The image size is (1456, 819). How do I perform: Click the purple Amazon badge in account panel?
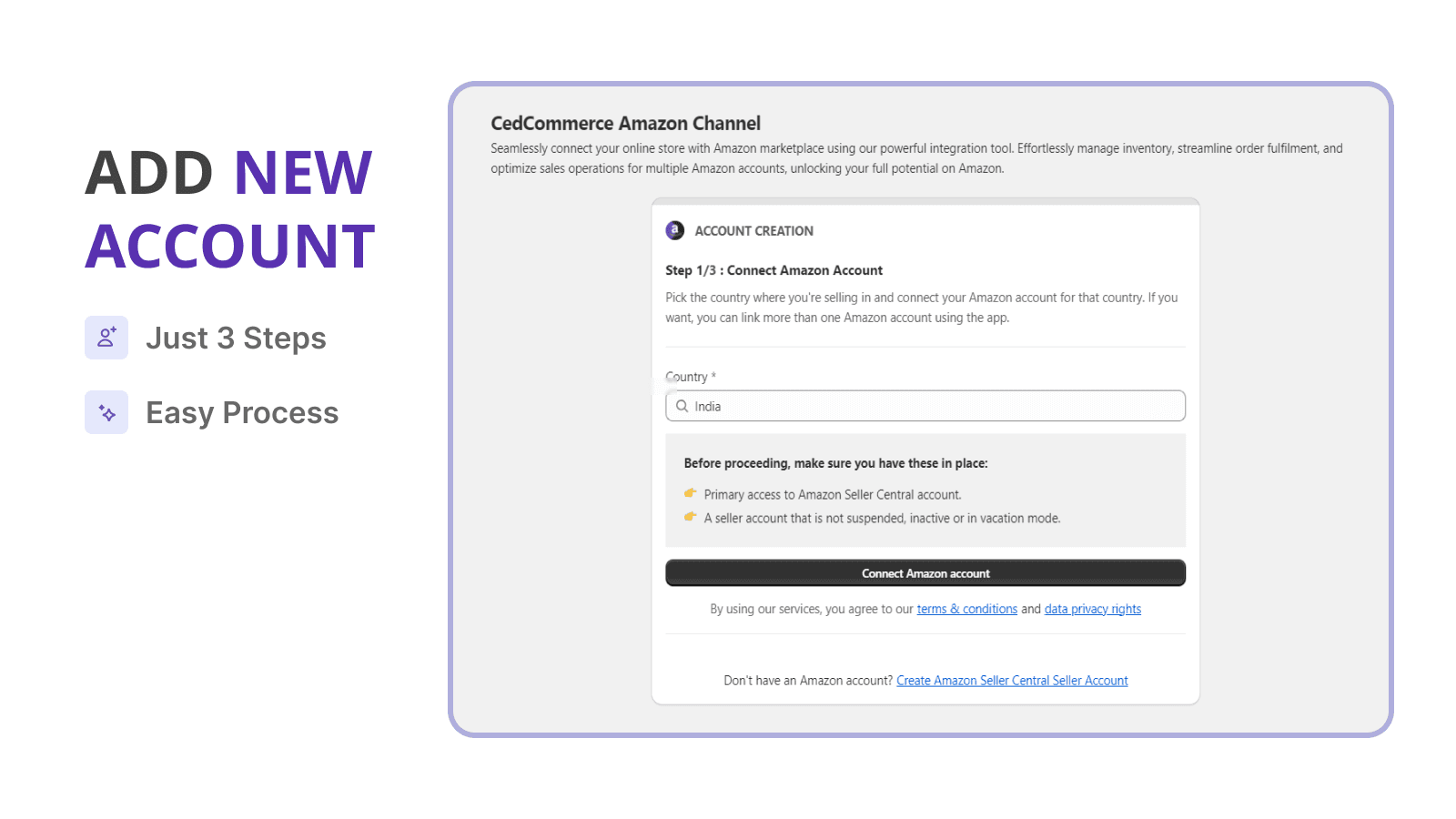tap(674, 230)
